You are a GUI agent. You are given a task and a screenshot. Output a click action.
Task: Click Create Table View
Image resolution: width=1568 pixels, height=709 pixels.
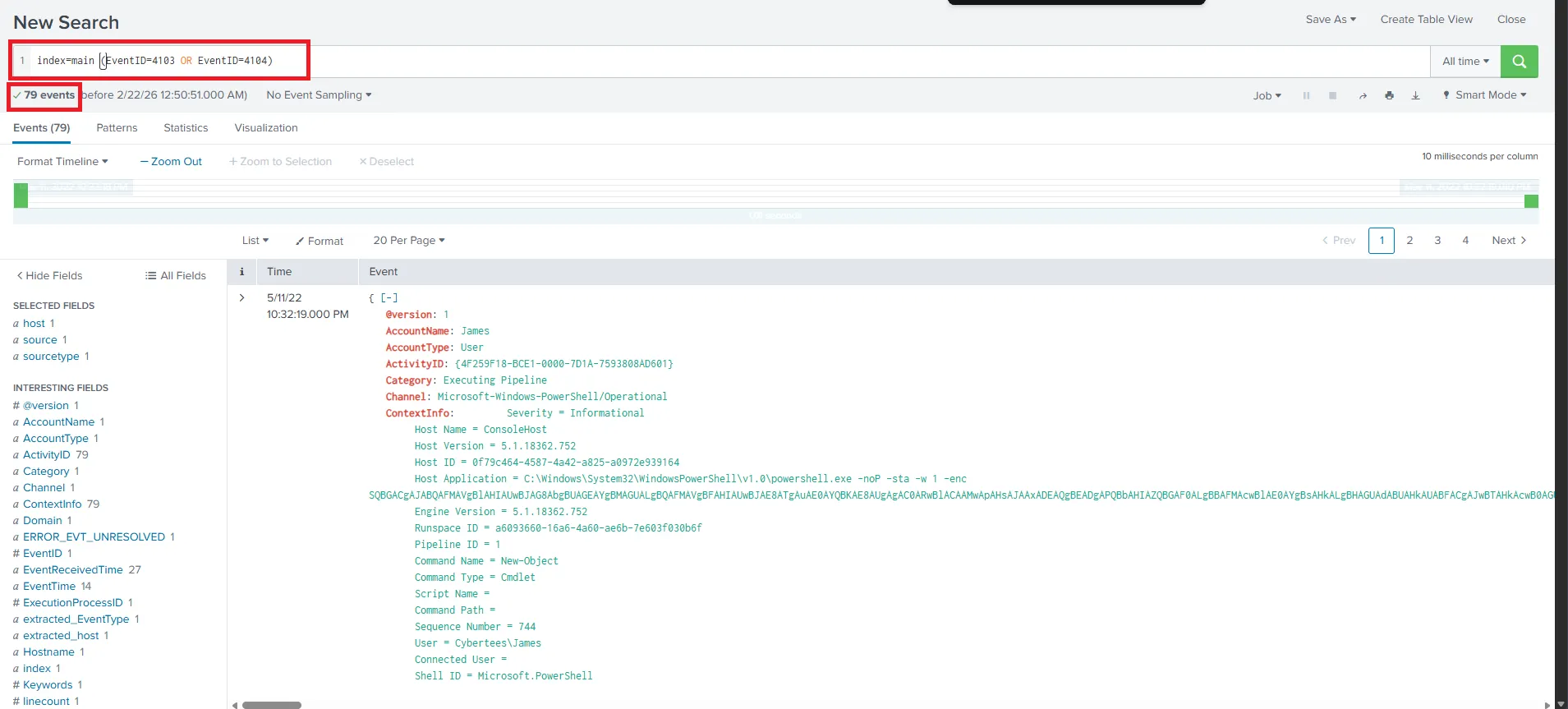pyautogui.click(x=1426, y=19)
